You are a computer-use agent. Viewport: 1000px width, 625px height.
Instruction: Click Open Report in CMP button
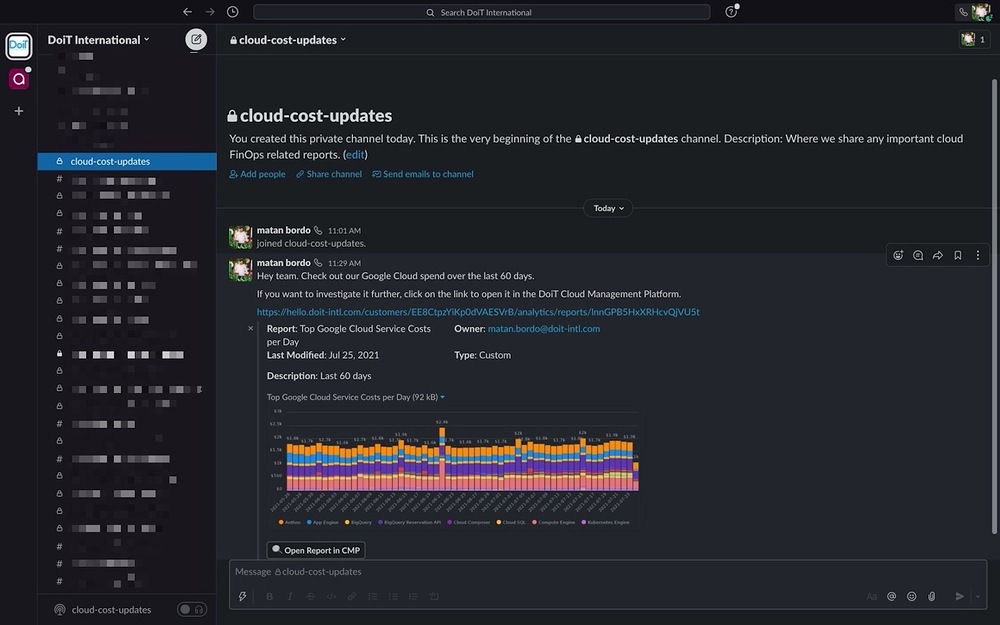316,550
